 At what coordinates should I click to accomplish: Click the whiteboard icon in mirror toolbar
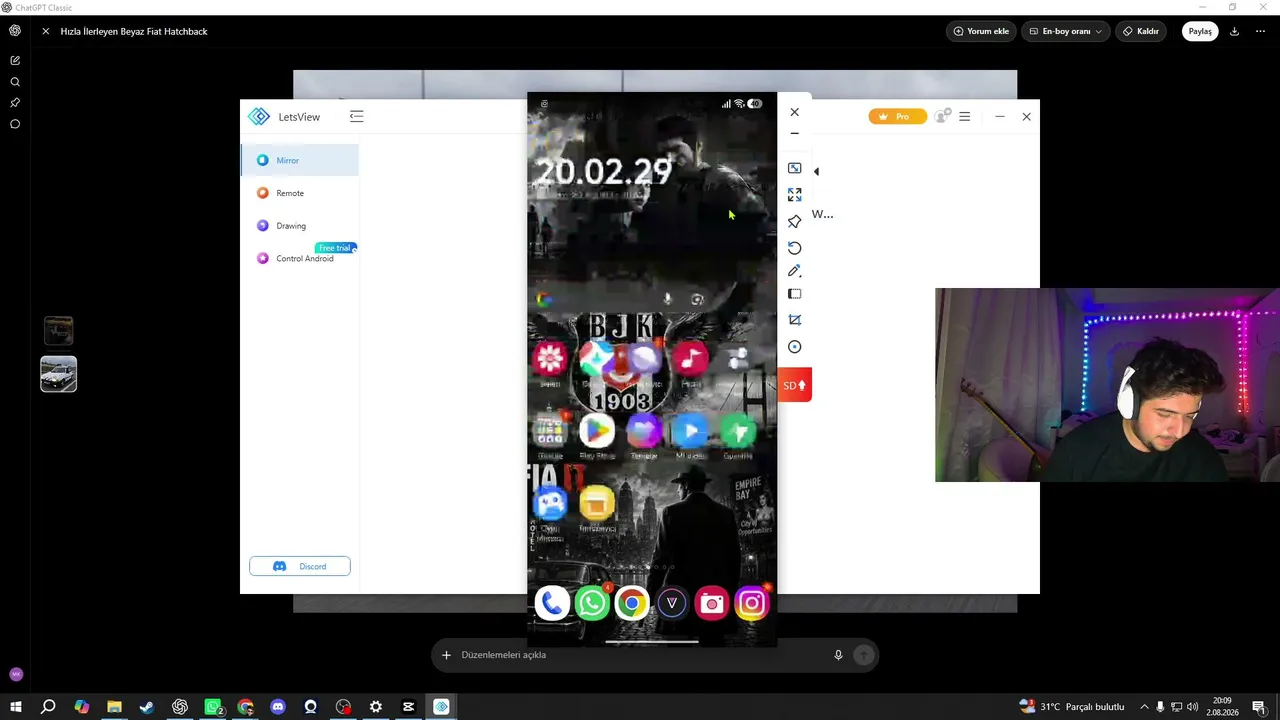coord(794,294)
